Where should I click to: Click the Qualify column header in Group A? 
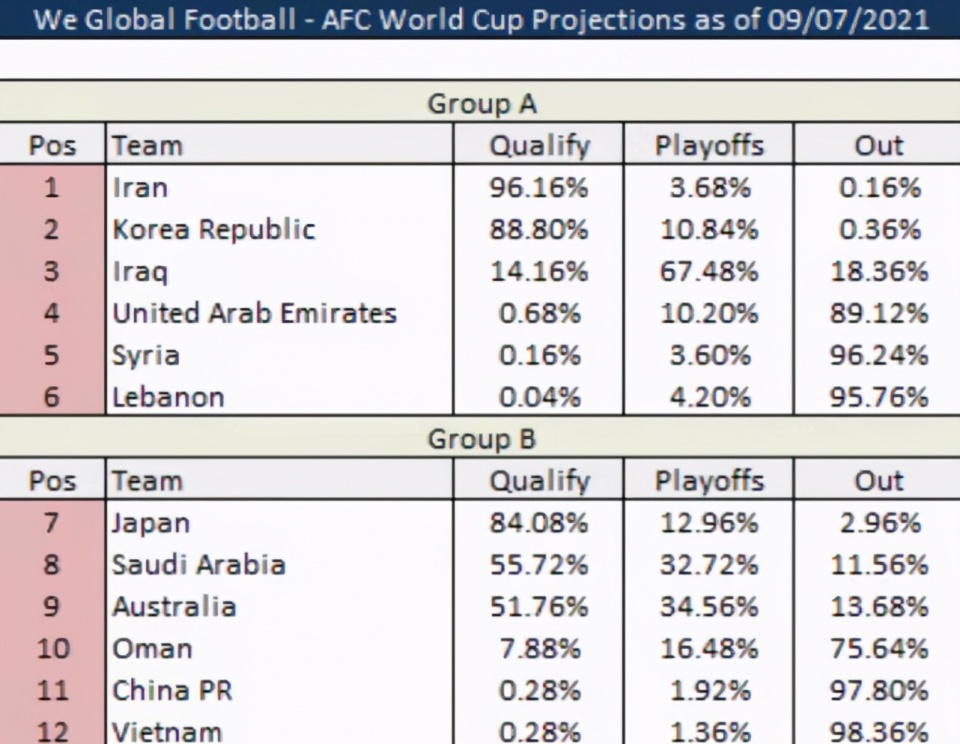[539, 145]
